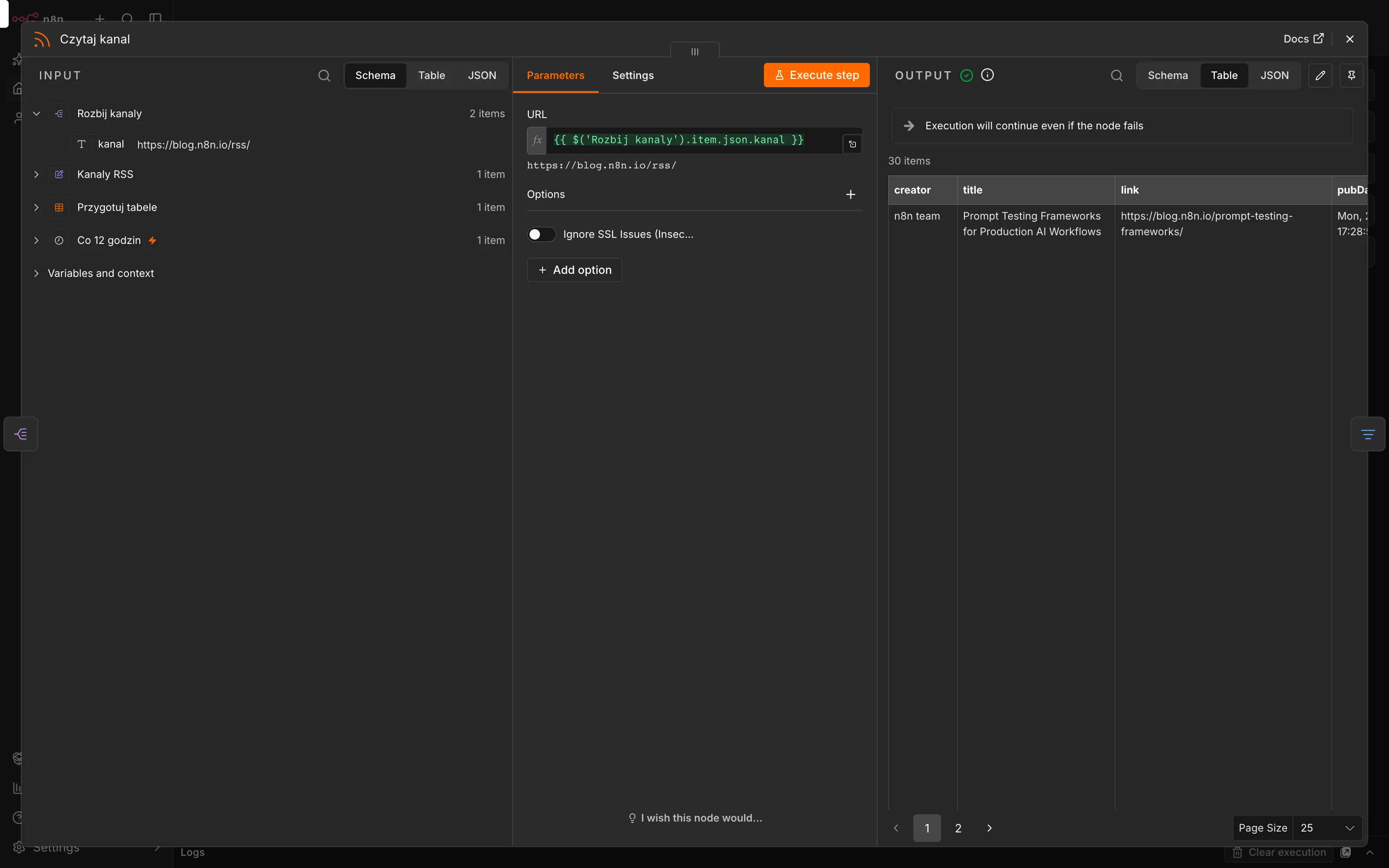Click the Co 12 godzin clock icon
1389x868 pixels.
pos(59,240)
